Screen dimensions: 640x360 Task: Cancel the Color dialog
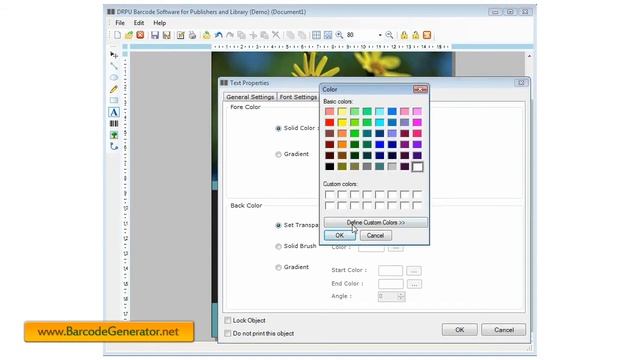point(375,236)
